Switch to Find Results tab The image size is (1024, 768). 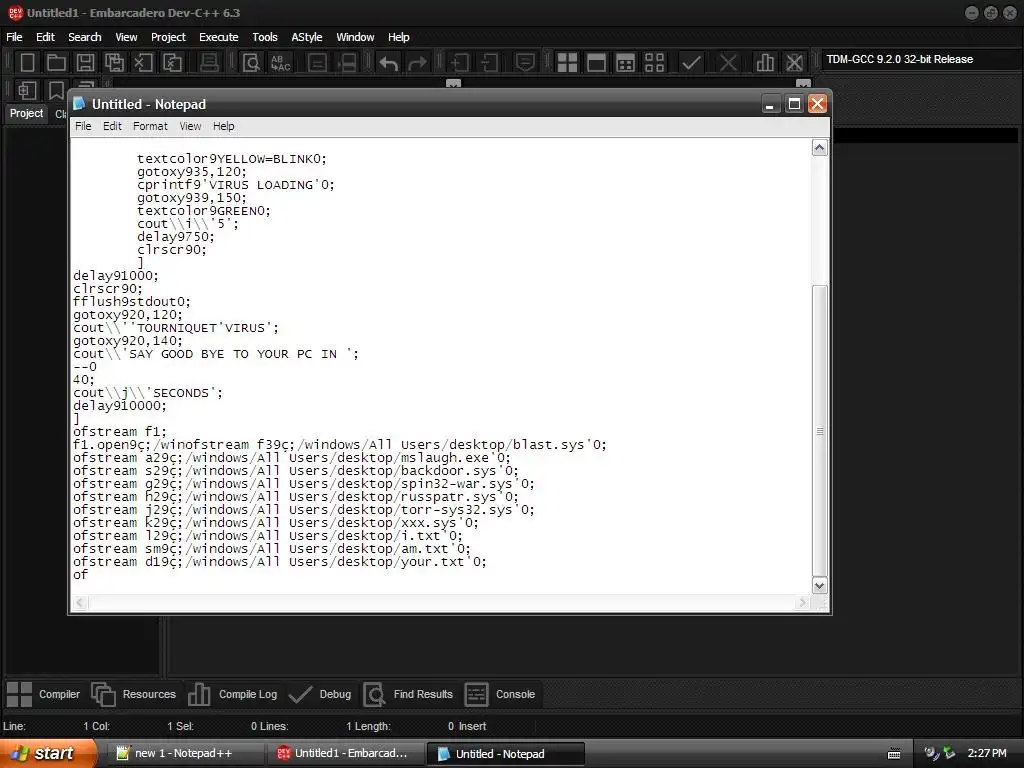[x=408, y=694]
